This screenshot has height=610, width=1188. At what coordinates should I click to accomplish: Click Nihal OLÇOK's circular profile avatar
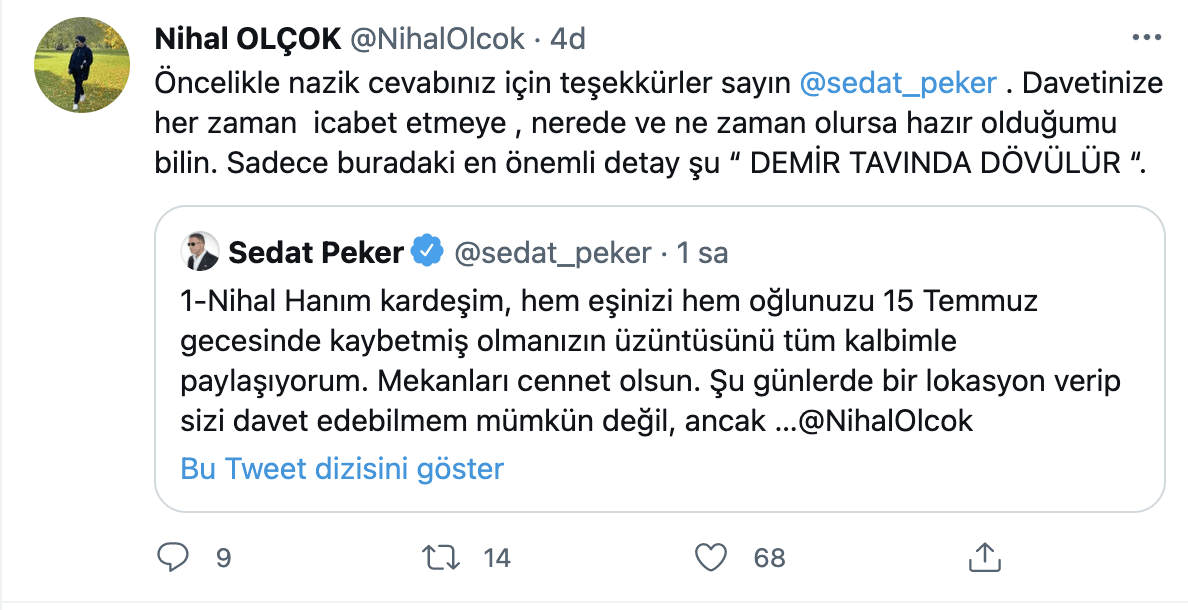[81, 64]
